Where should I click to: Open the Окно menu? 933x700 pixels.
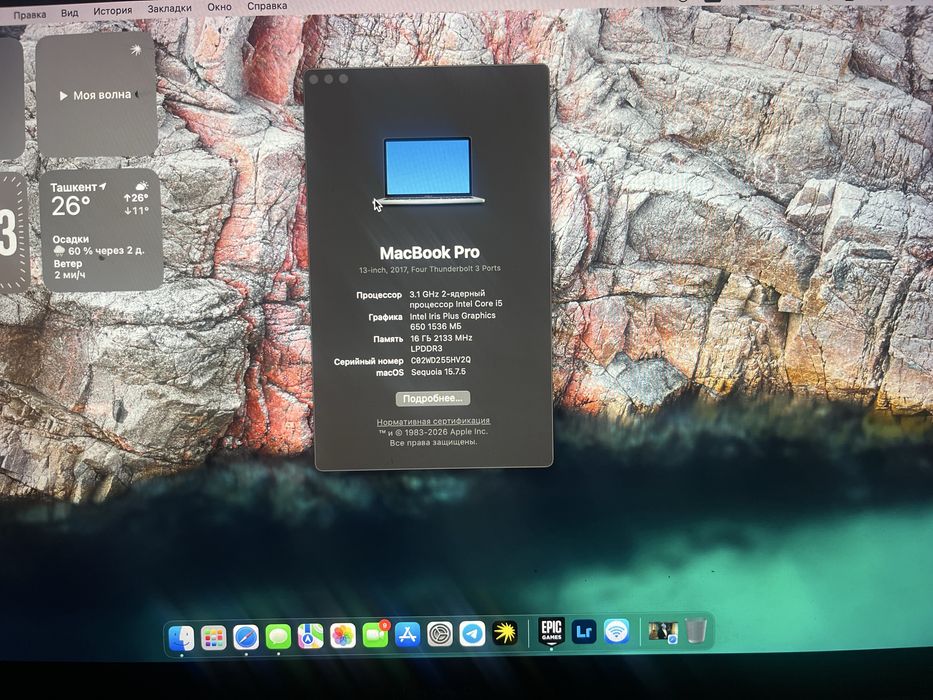(x=220, y=7)
